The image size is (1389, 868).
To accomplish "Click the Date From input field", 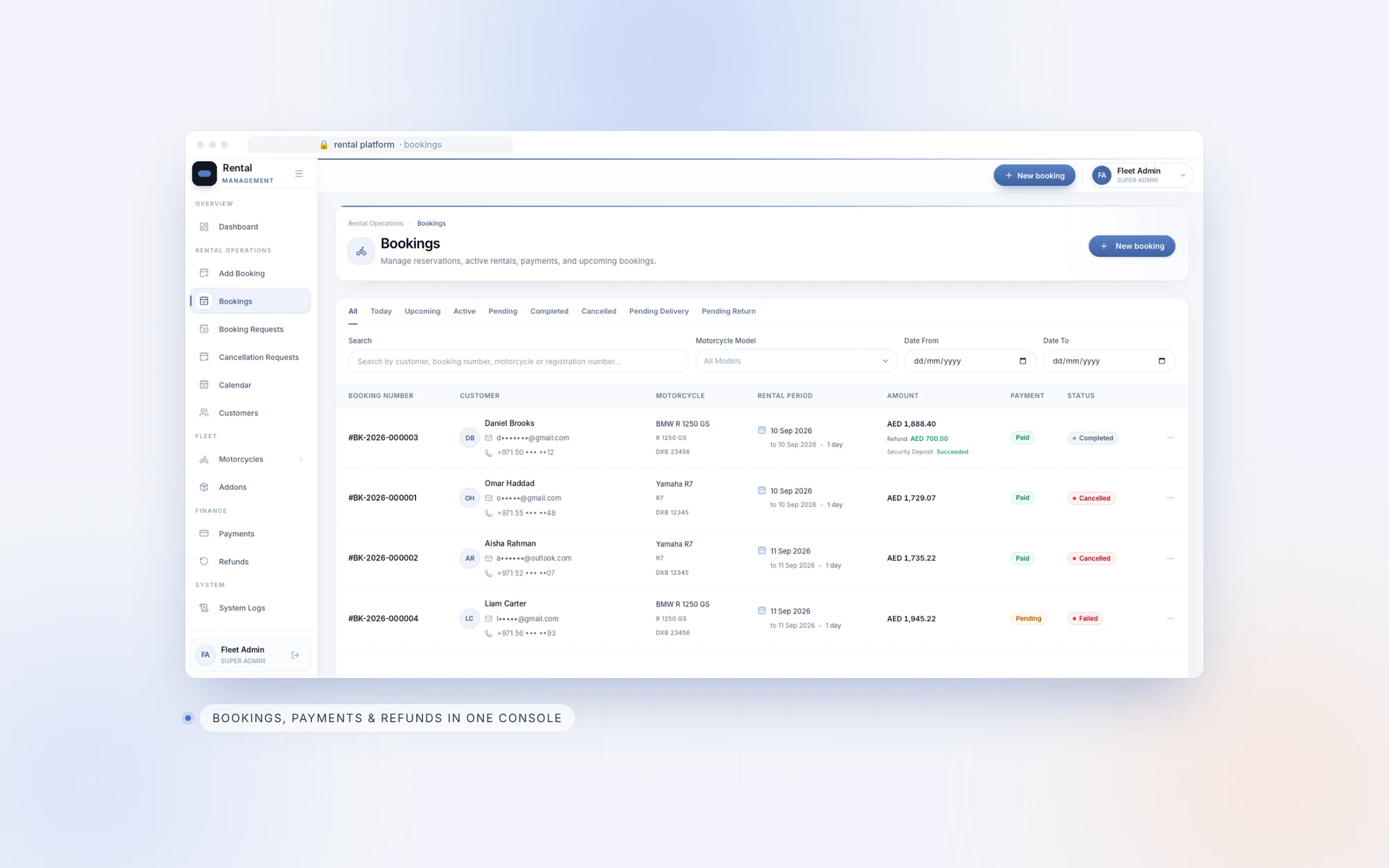I will tap(970, 361).
